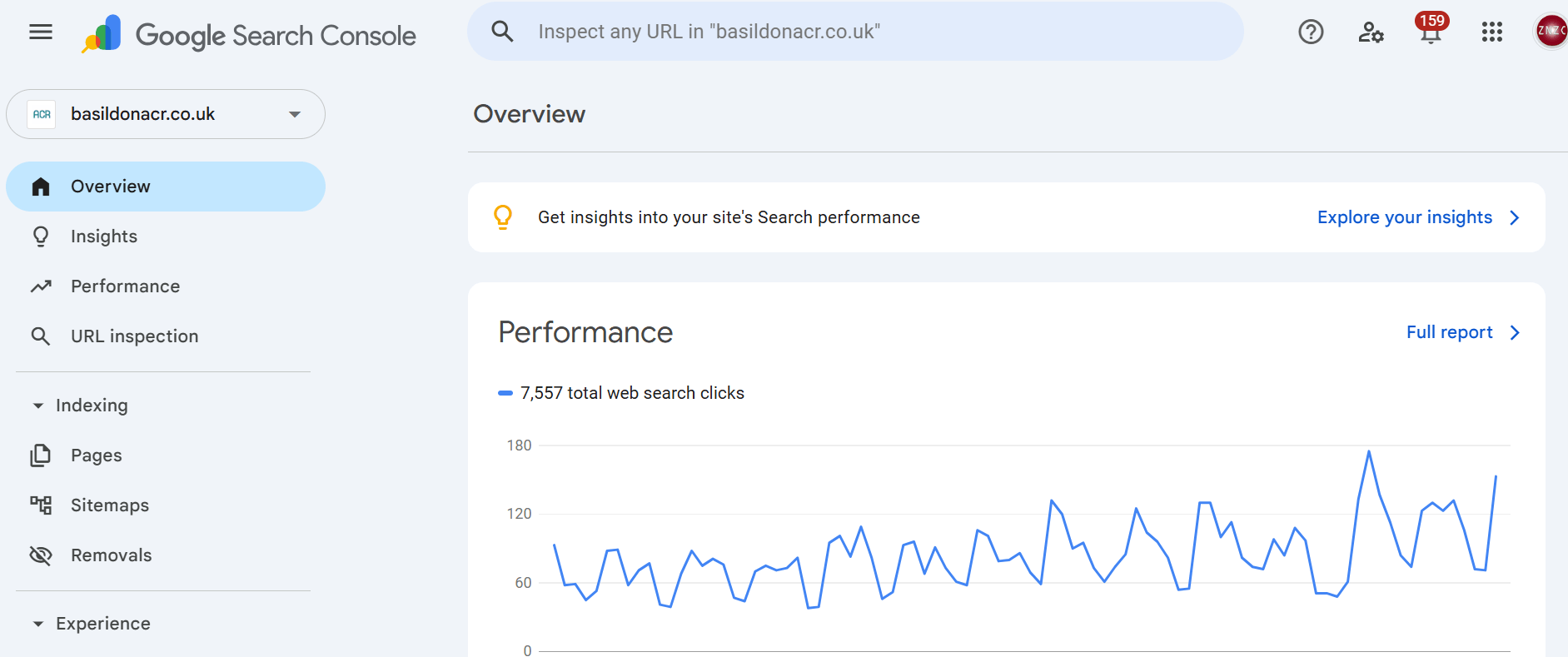The height and width of the screenshot is (657, 1568).
Task: Open the Removals page
Action: [x=111, y=555]
